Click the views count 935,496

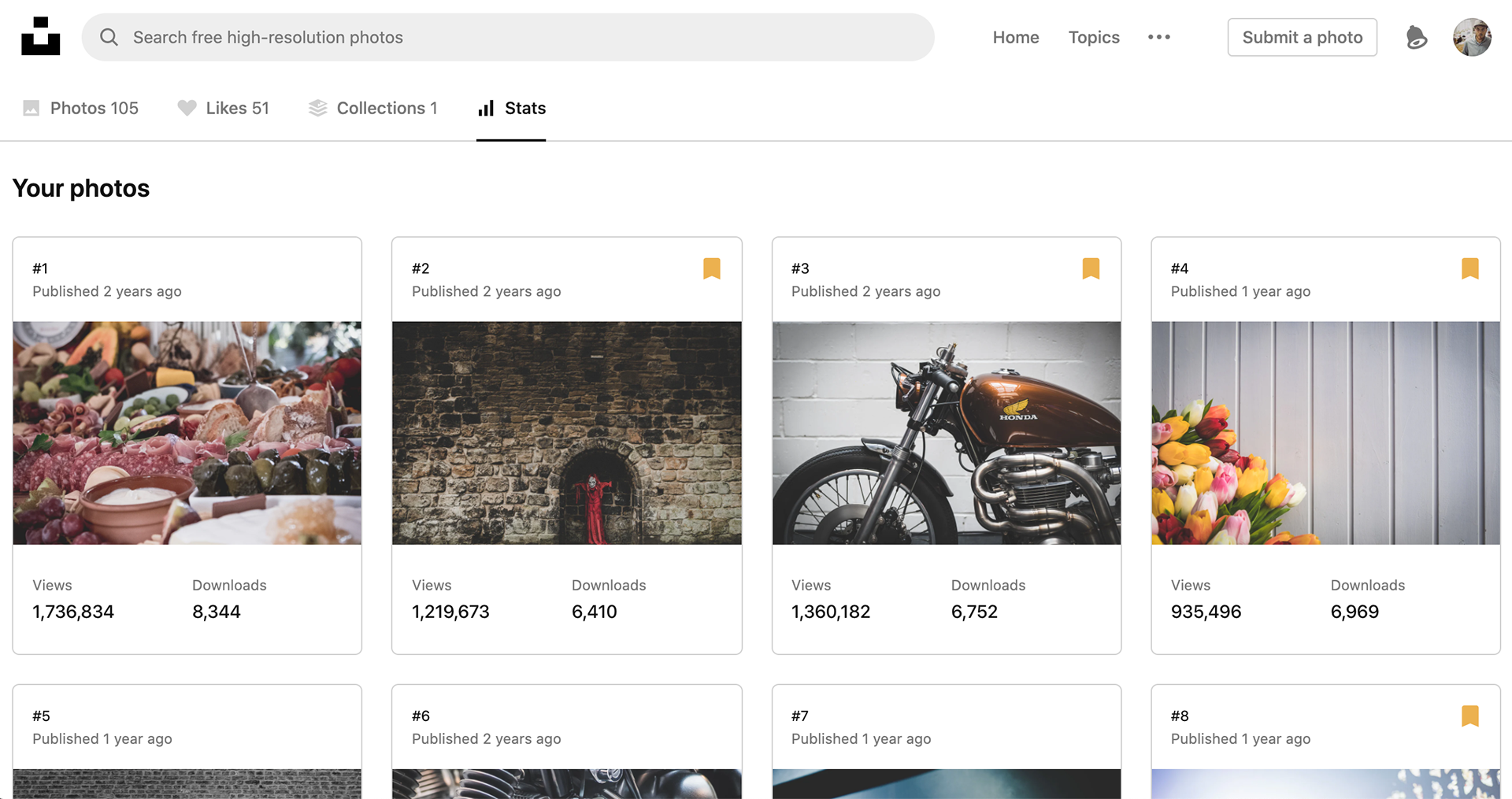(1206, 612)
